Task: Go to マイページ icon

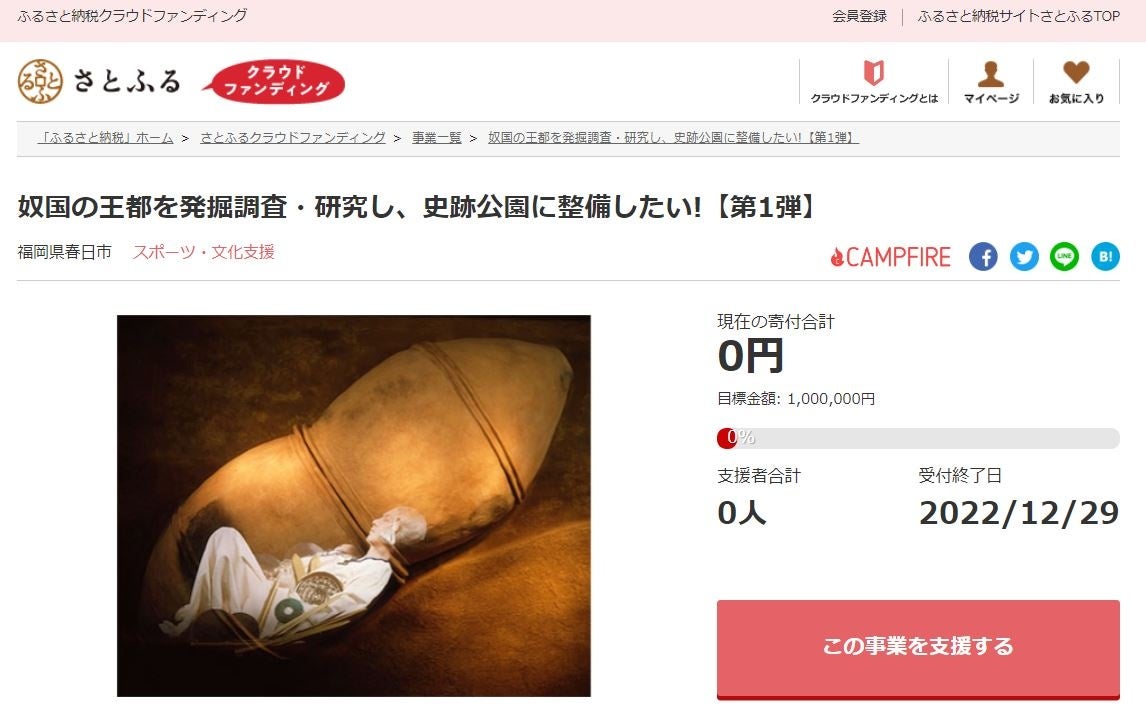Action: click(991, 82)
